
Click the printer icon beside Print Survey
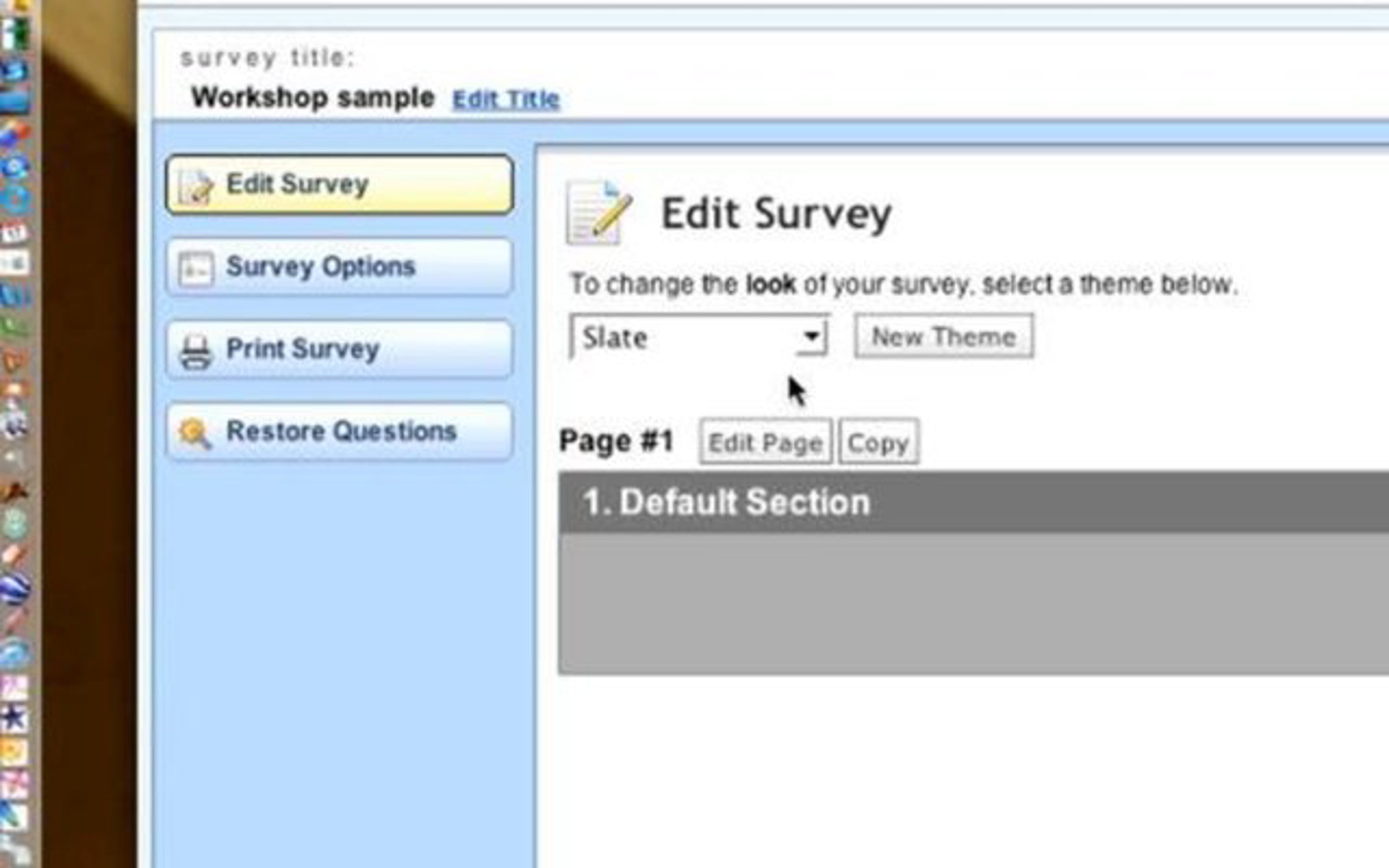(196, 351)
